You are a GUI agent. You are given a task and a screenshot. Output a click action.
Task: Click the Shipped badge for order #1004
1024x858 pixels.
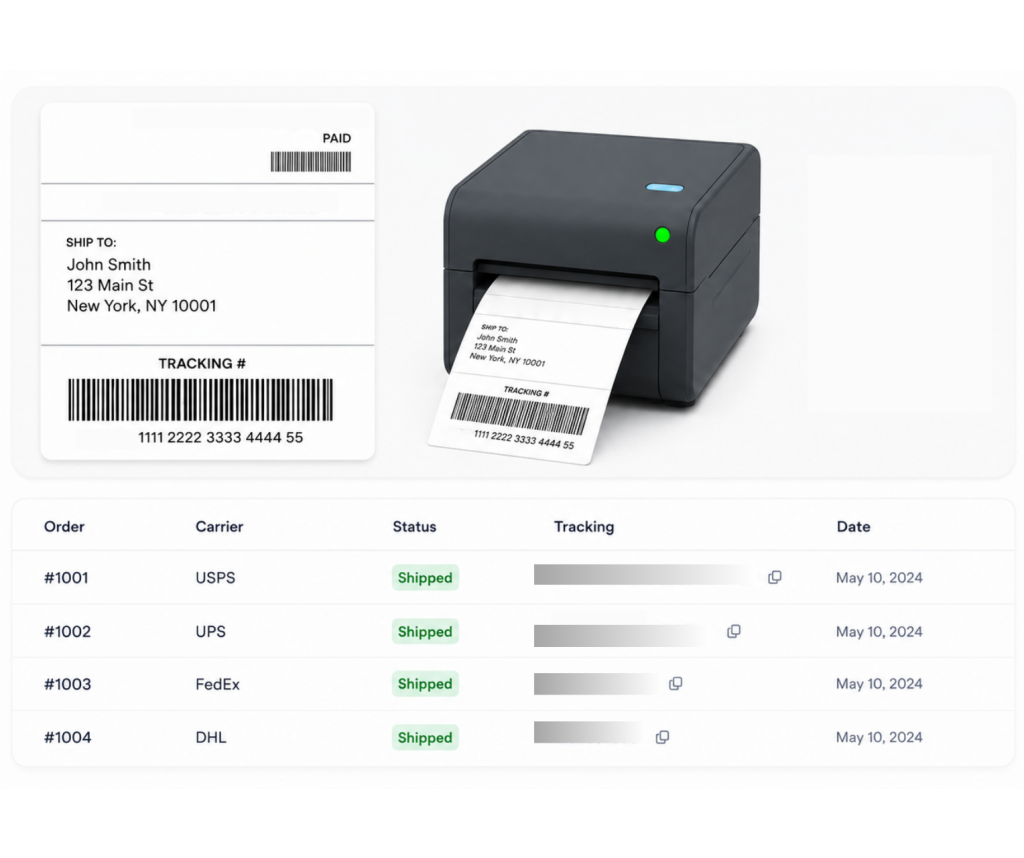click(x=425, y=737)
